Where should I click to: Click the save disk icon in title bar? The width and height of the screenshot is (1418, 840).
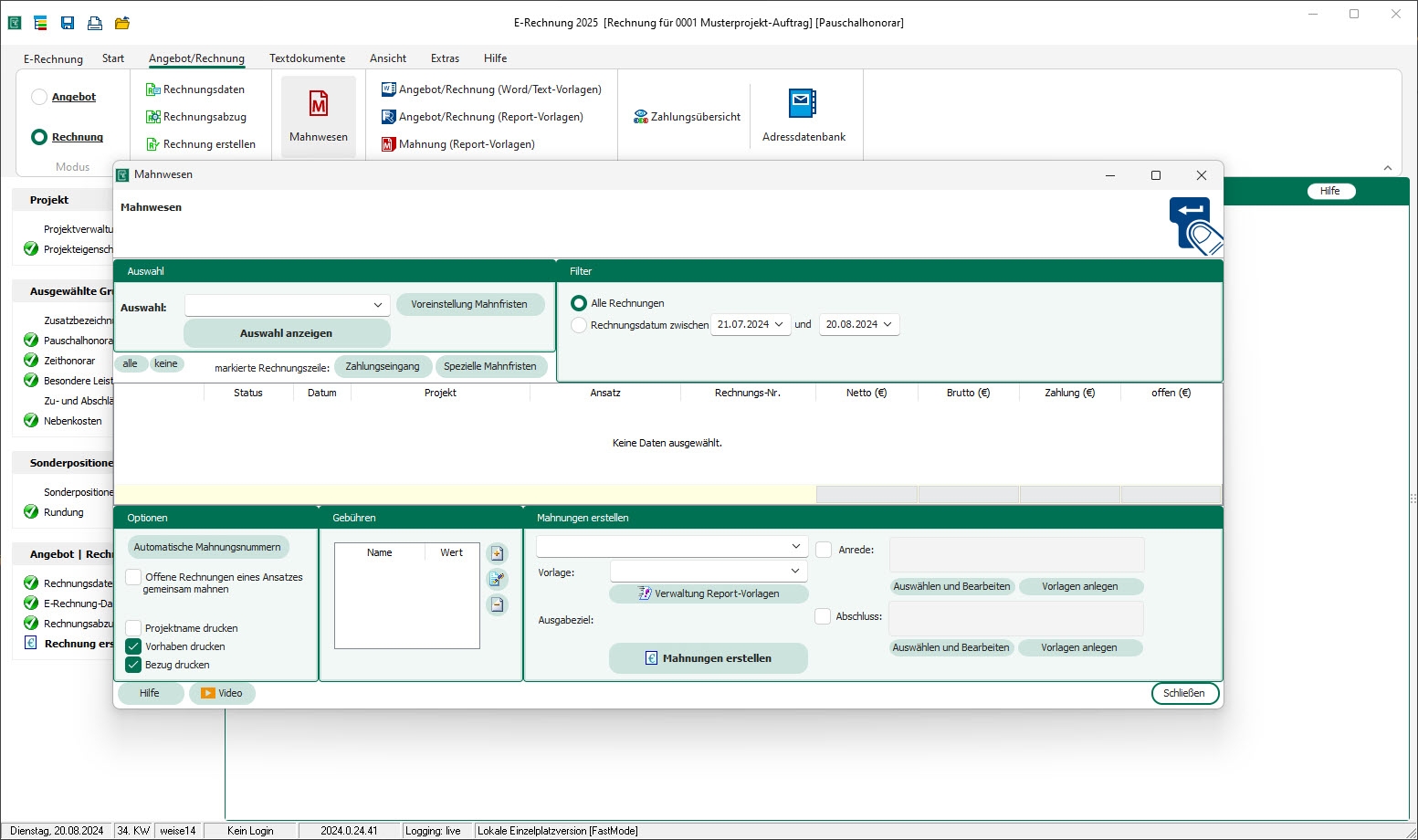68,23
